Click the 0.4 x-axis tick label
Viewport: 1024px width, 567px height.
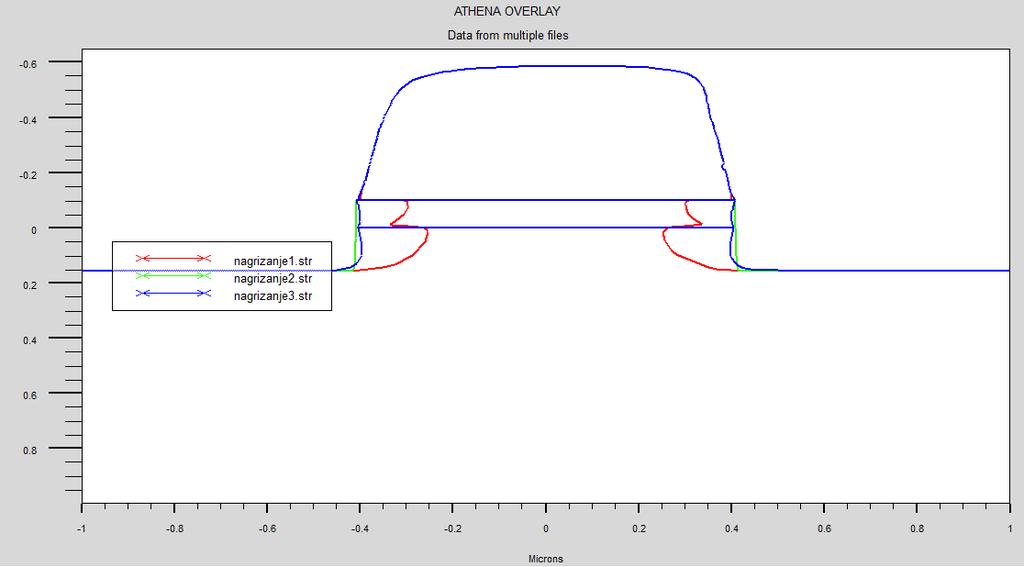tap(731, 529)
